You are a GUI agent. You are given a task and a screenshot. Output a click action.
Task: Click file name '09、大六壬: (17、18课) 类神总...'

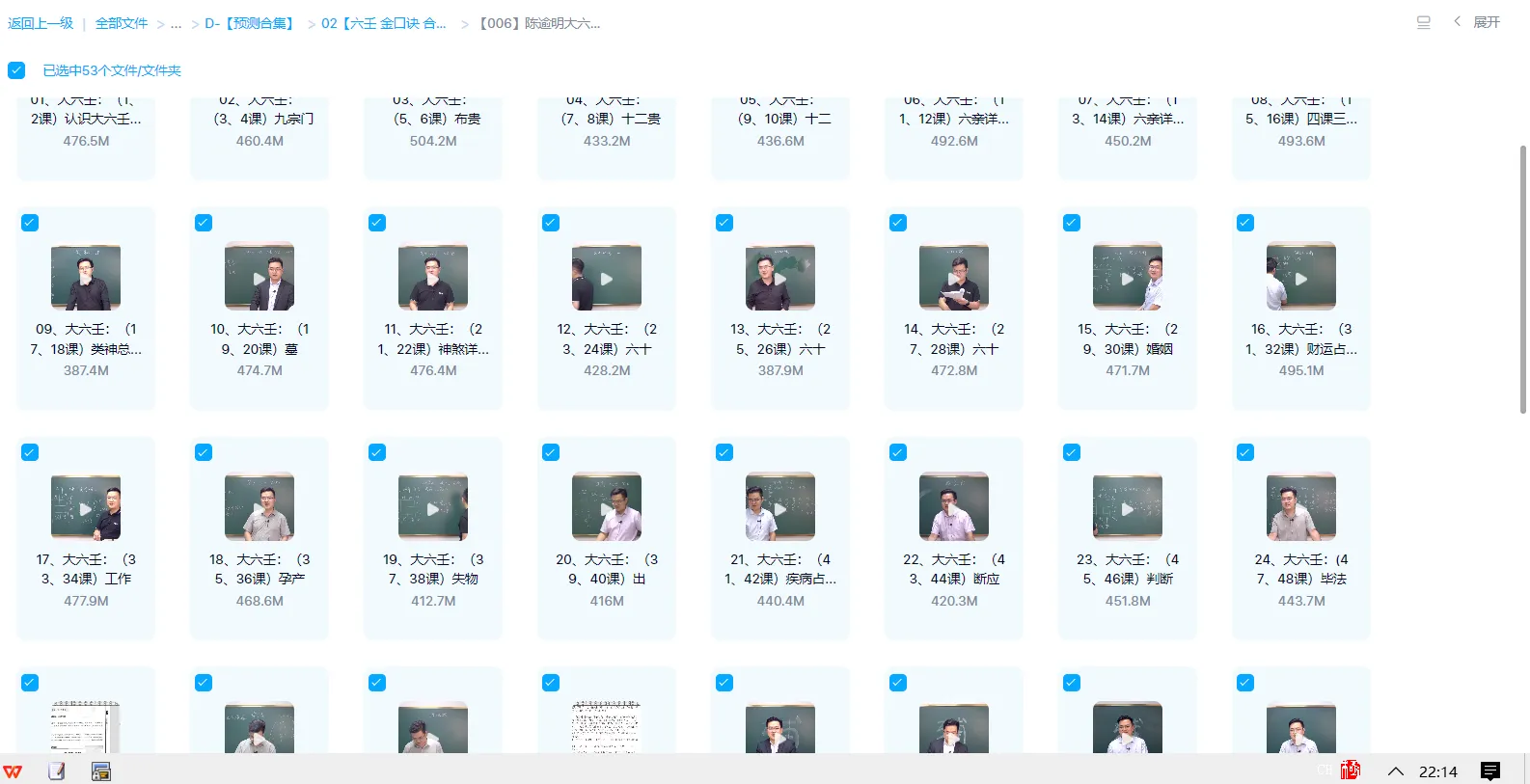pos(86,339)
